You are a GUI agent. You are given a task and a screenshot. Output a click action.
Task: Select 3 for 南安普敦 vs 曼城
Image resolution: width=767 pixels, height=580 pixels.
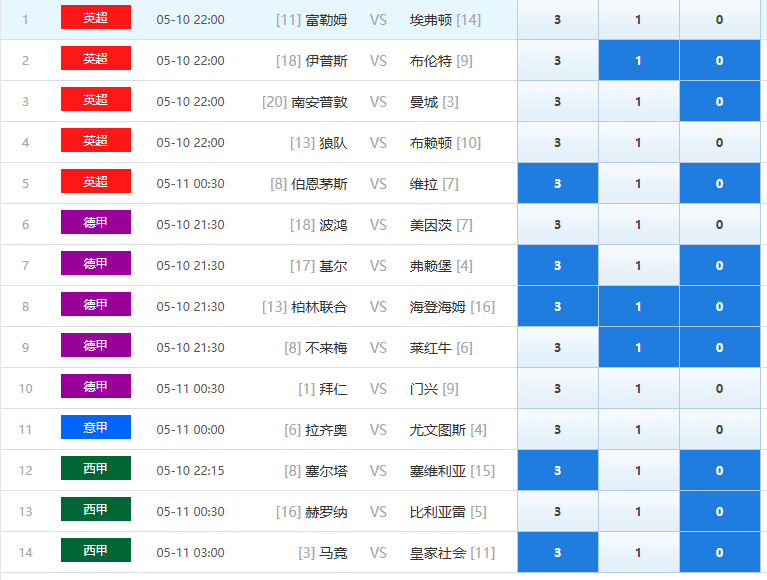[558, 102]
